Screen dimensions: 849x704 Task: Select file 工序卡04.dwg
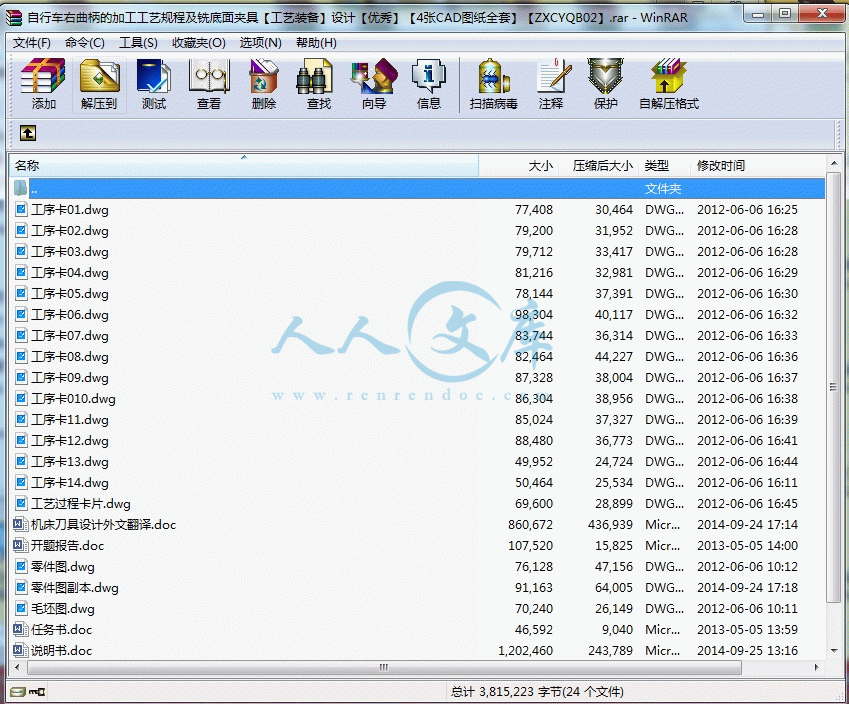pos(70,272)
